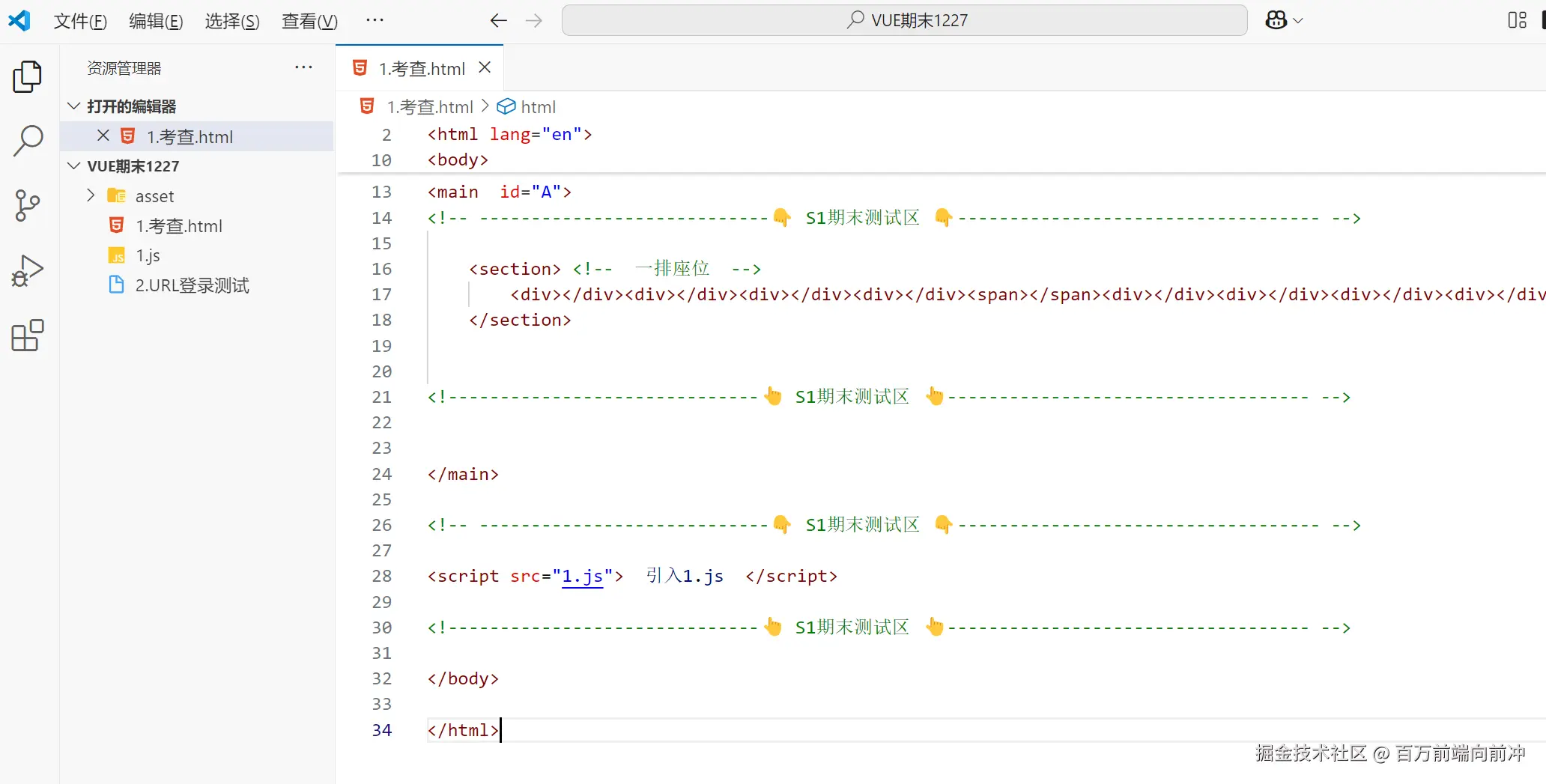1546x784 pixels.
Task: Click asset folder icon
Action: 117,195
